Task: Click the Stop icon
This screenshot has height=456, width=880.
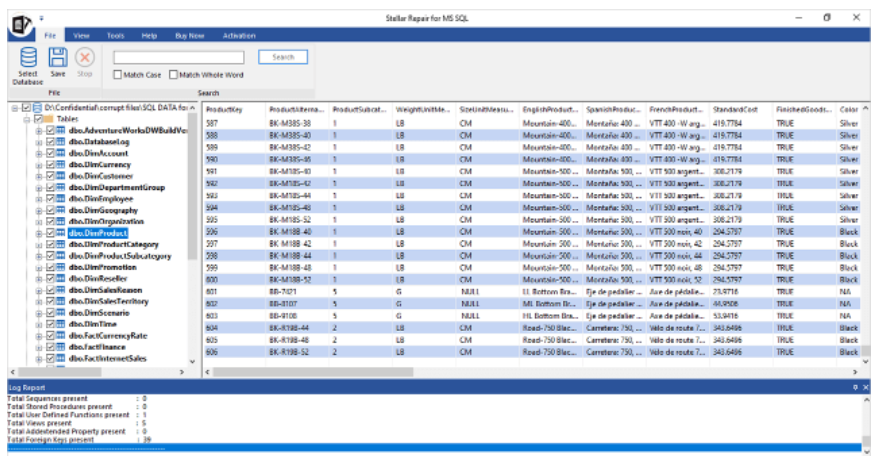Action: [x=85, y=57]
